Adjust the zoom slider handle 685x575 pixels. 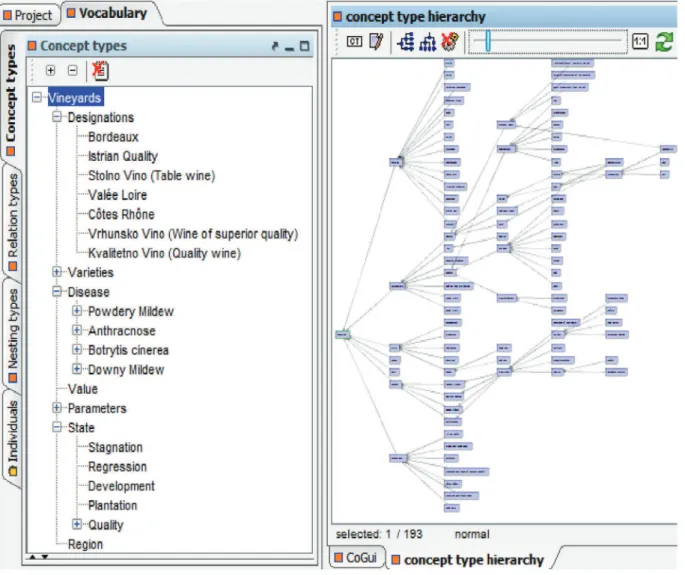point(488,42)
